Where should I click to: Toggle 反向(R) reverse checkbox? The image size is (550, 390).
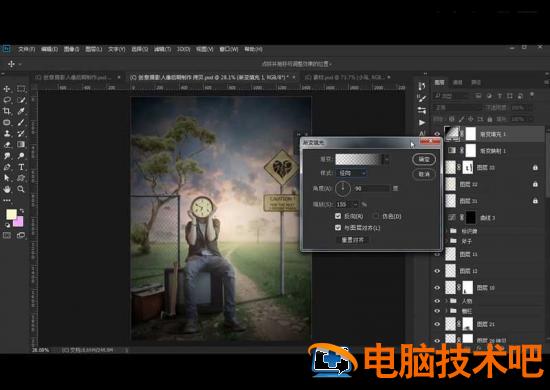[x=338, y=216]
